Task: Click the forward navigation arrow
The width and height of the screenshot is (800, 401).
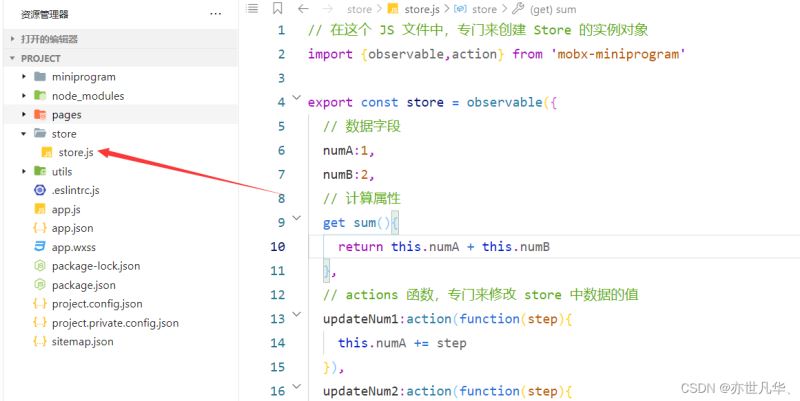Action: [x=327, y=9]
